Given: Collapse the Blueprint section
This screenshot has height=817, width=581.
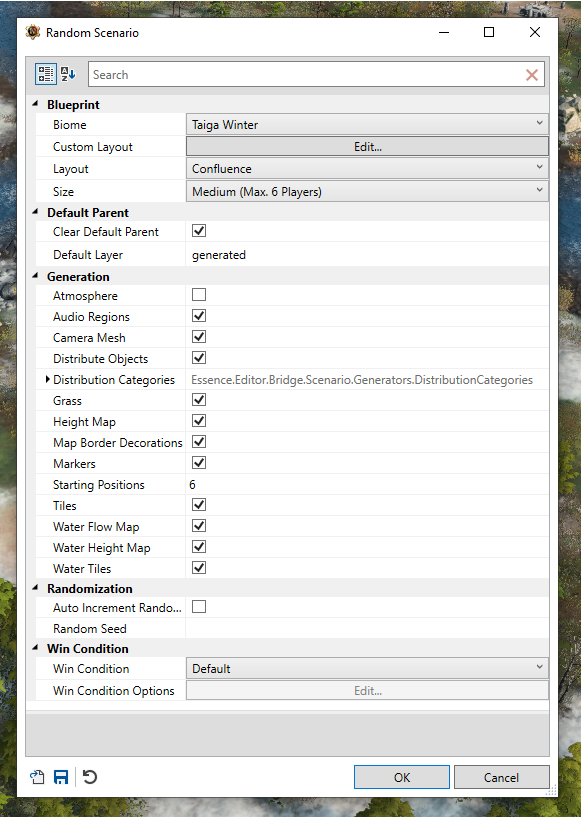Looking at the screenshot, I should [x=35, y=104].
